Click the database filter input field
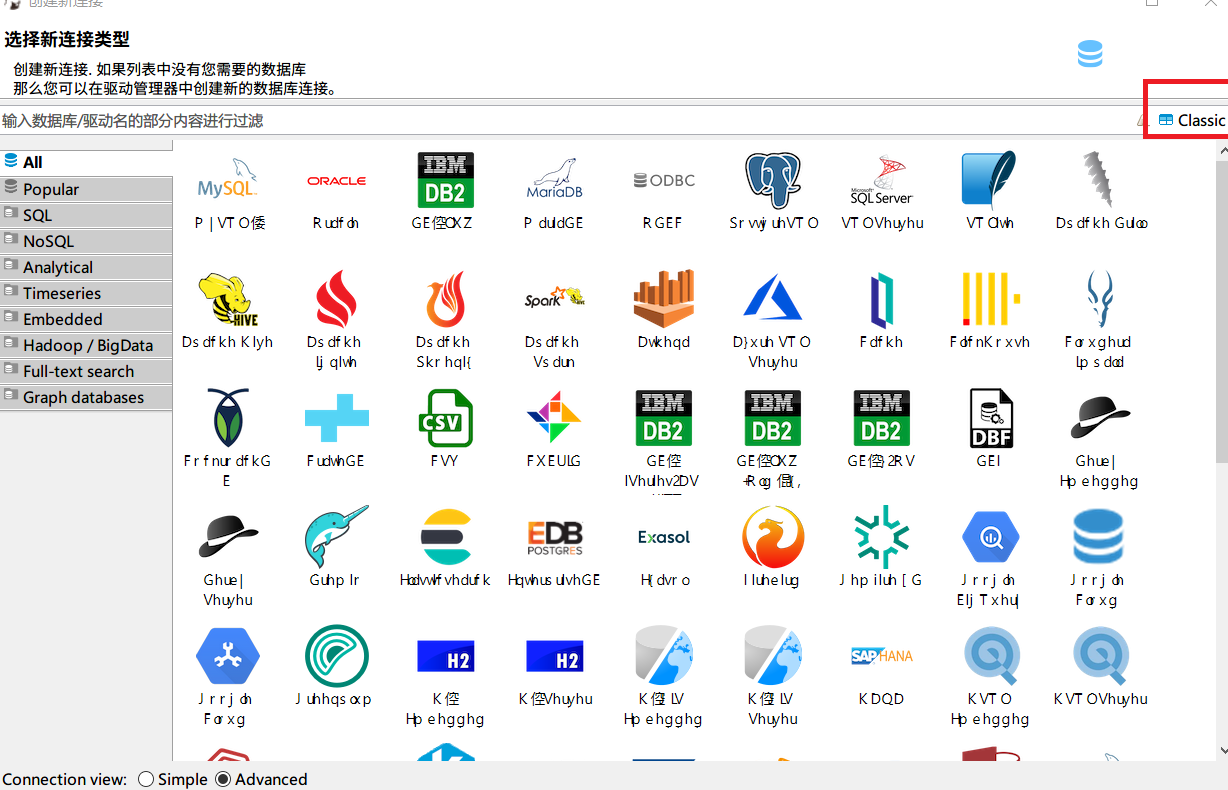This screenshot has height=790, width=1228. [x=400, y=119]
